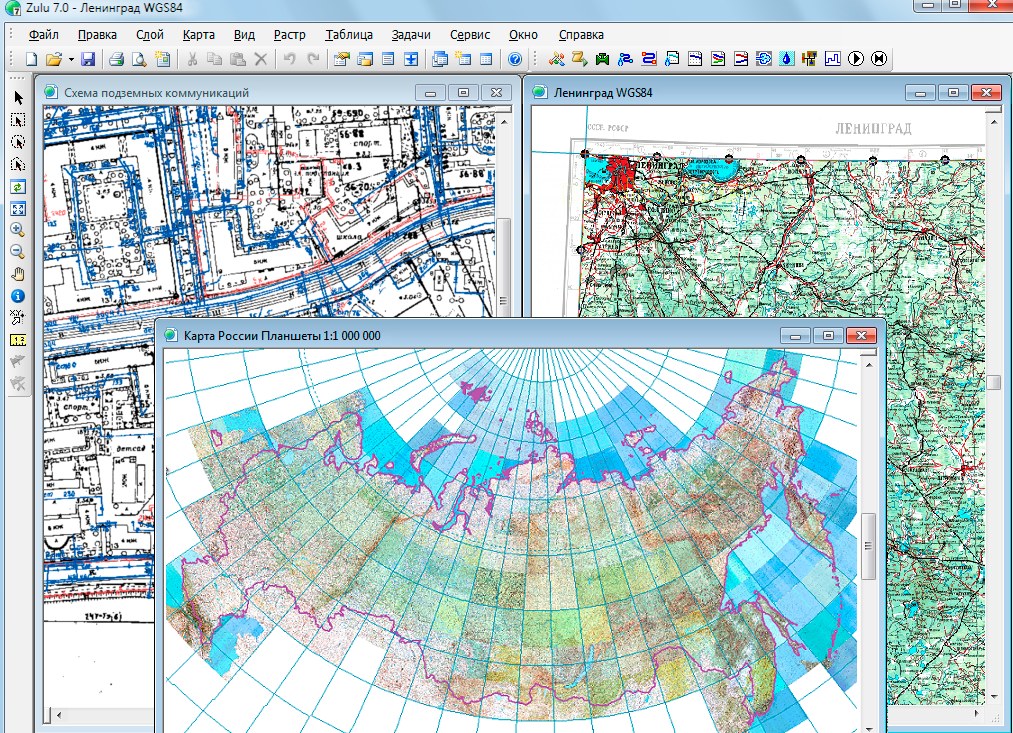Select the arrow pointer tool
This screenshot has width=1013, height=733.
pyautogui.click(x=18, y=98)
